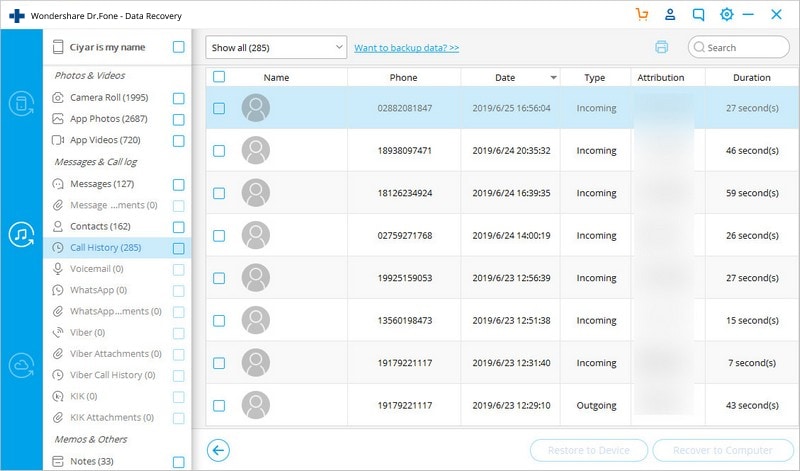Click Recover to Computer button
This screenshot has height=471, width=800.
point(722,450)
